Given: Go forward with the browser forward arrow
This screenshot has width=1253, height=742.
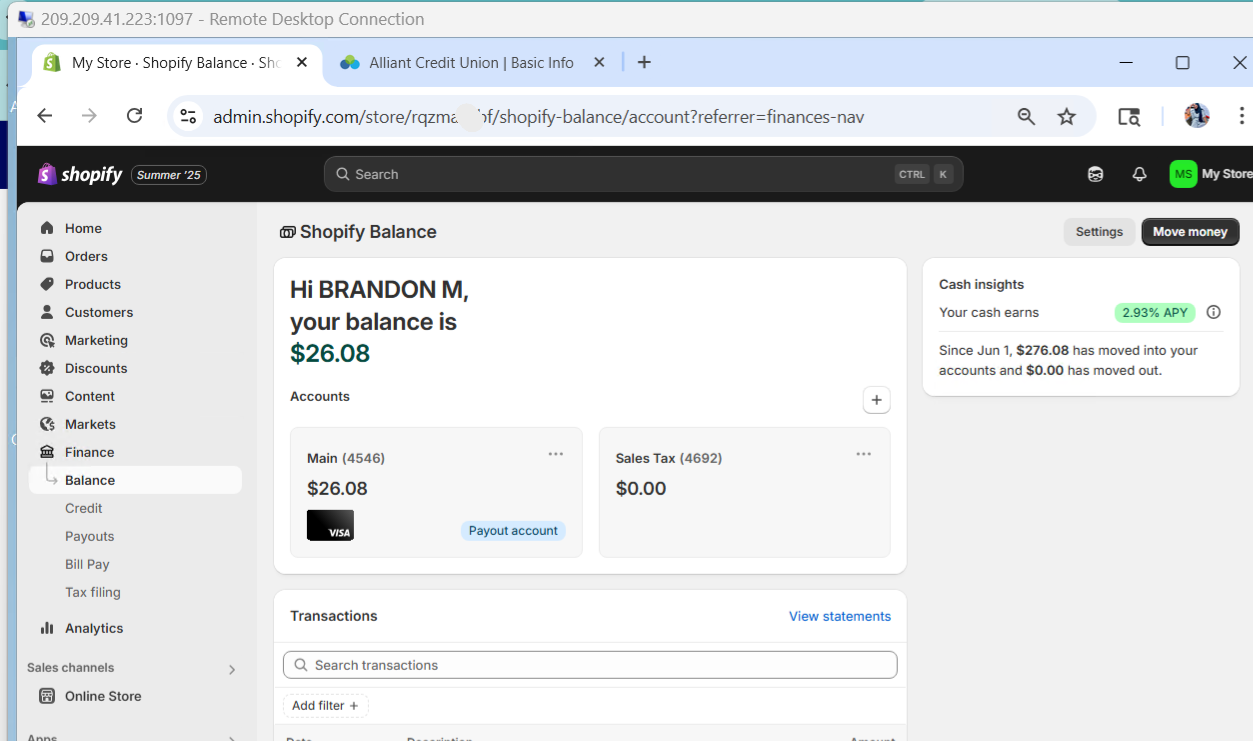Looking at the screenshot, I should [x=90, y=116].
